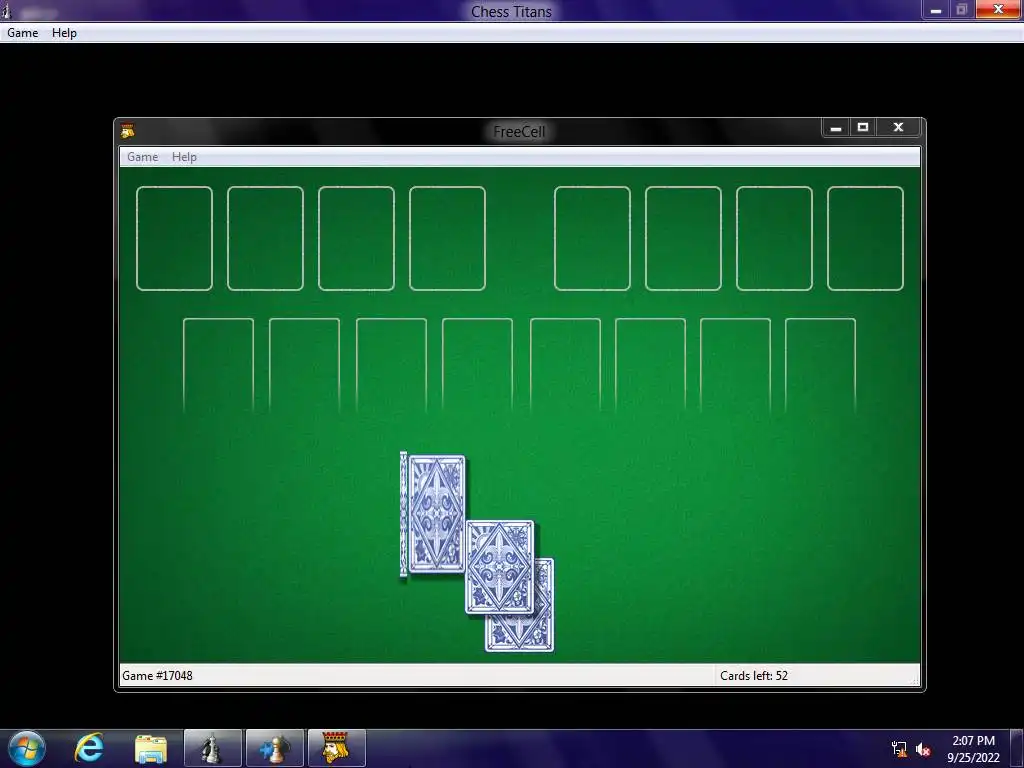Switch to Chess Titans taskbar icon
Screen dimensions: 1024x768
(x=213, y=748)
